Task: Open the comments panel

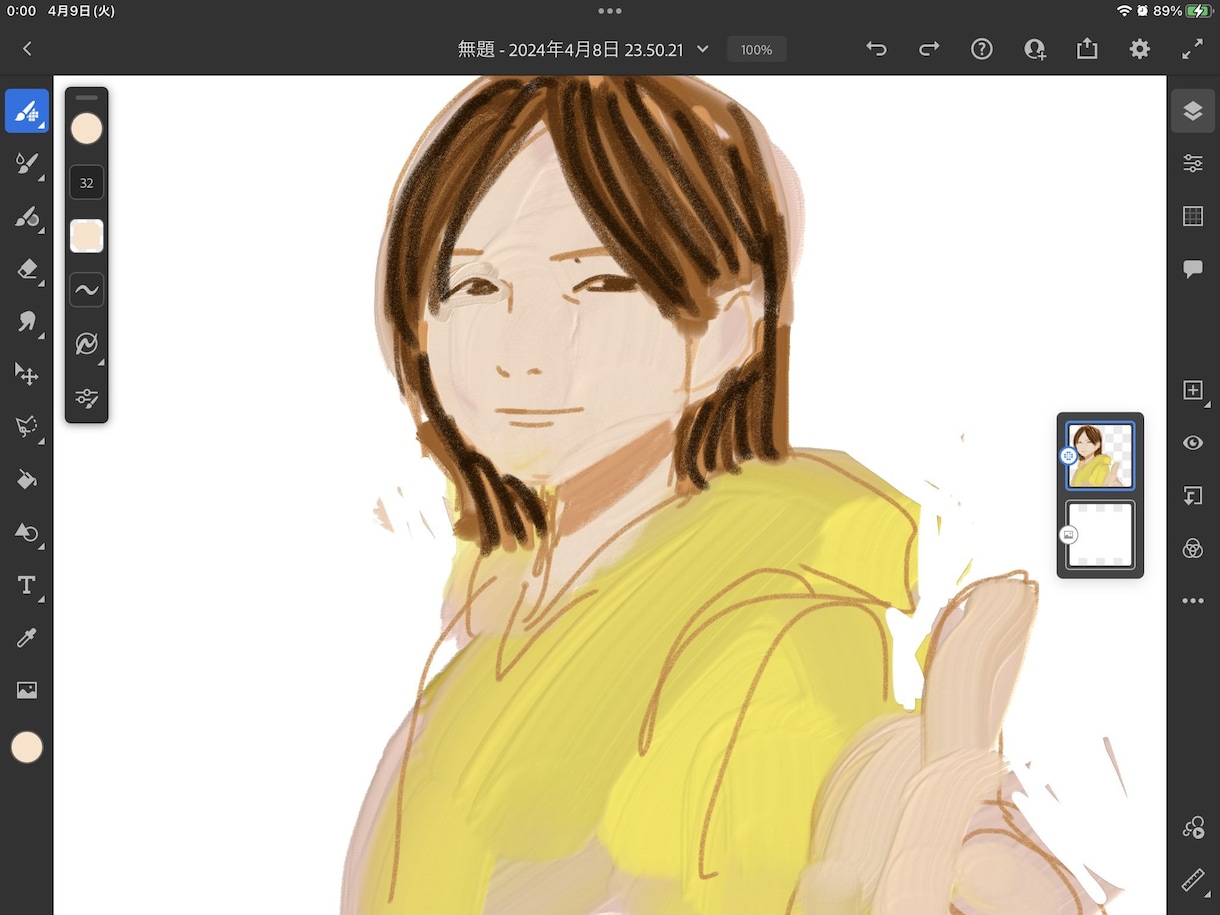Action: (1193, 269)
